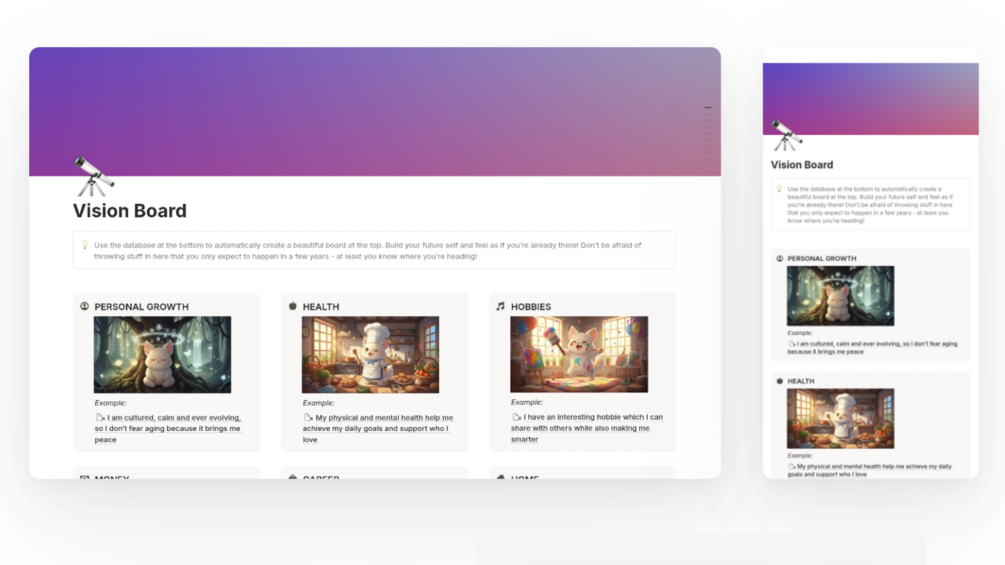1005x565 pixels.
Task: Open 'My physical and mental health' page link in the desktop view
Action: (378, 428)
